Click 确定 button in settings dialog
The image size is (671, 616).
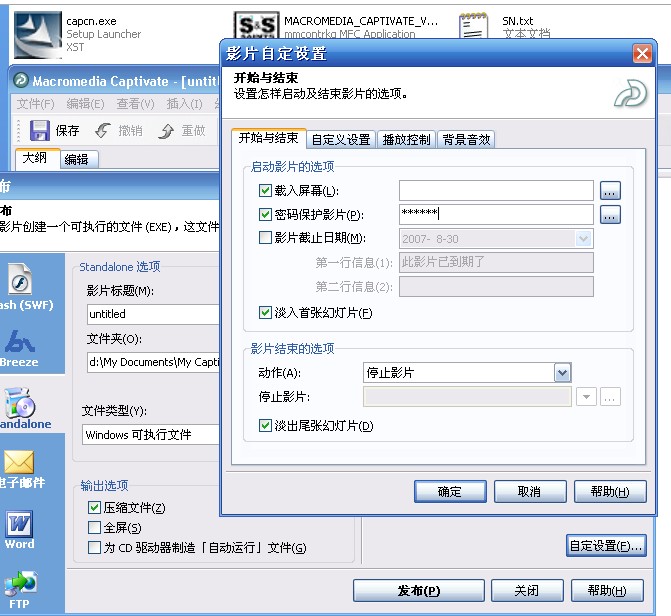point(450,491)
